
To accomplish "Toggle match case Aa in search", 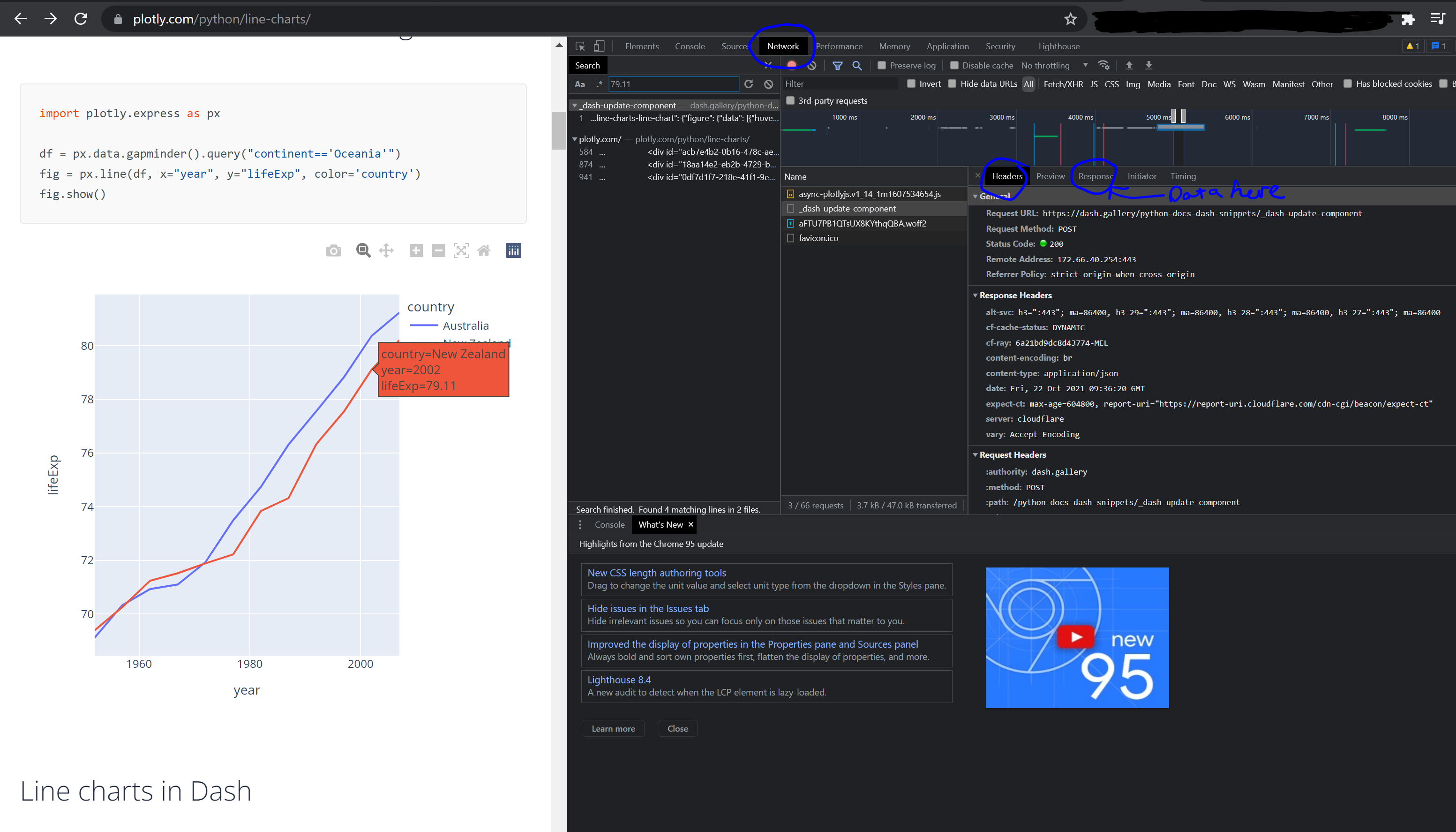I will point(580,84).
